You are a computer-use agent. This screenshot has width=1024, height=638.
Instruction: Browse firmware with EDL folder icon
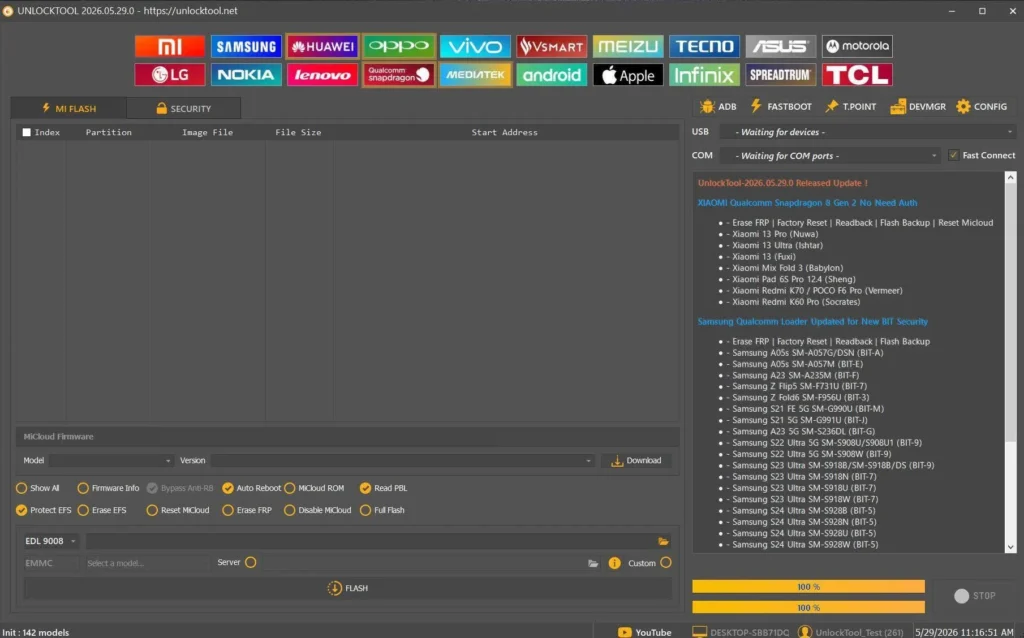point(663,541)
